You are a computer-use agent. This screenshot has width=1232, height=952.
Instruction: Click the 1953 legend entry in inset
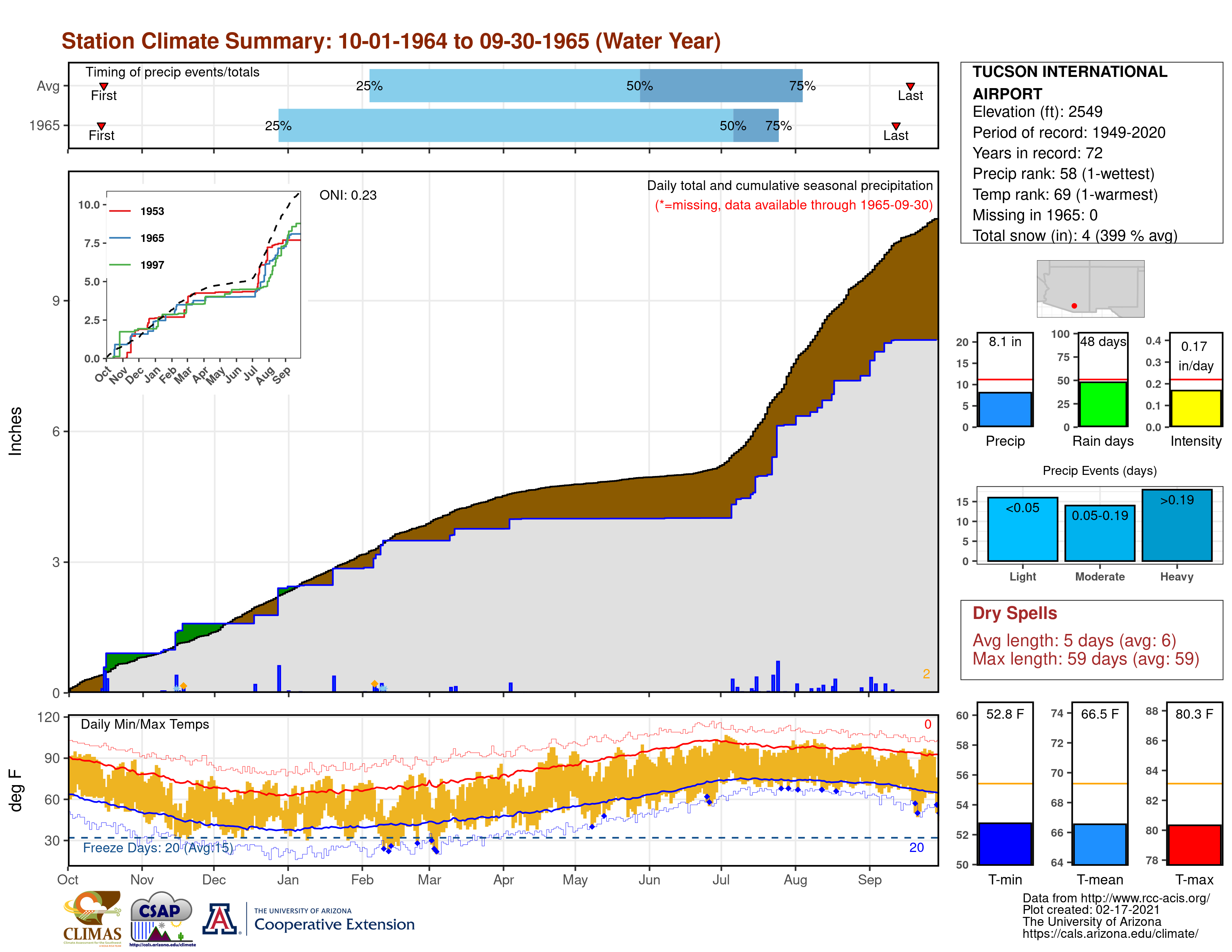pyautogui.click(x=137, y=211)
